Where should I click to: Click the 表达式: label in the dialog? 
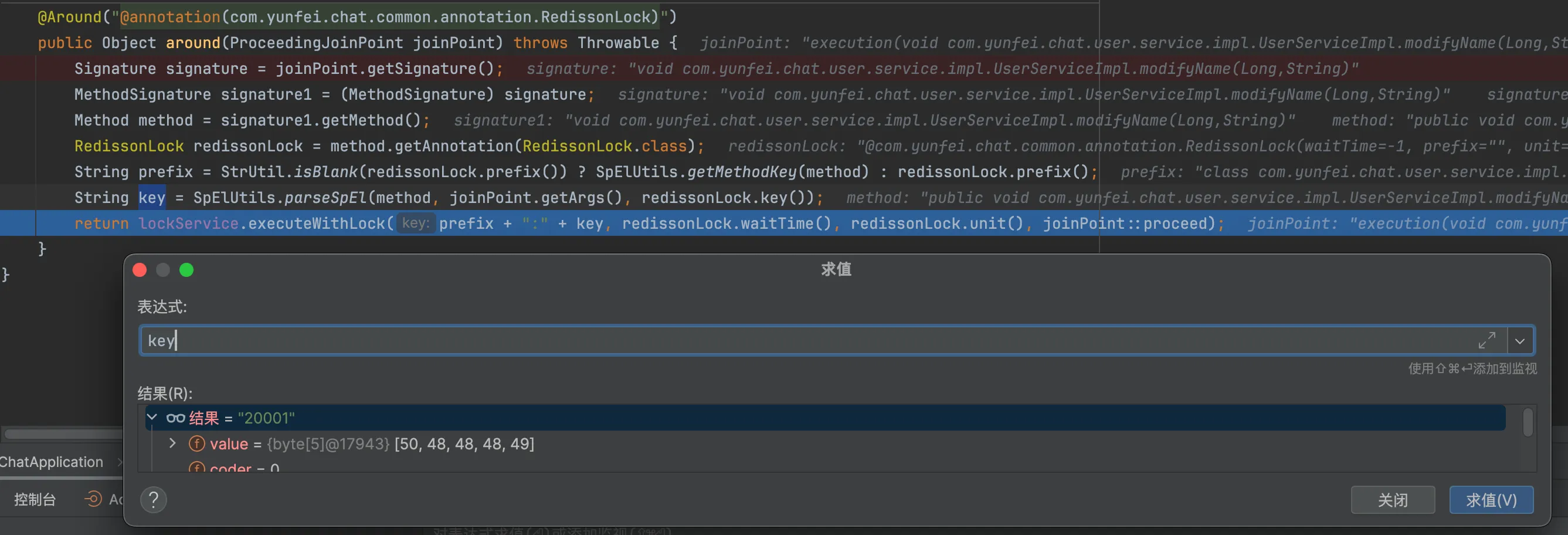pyautogui.click(x=162, y=307)
